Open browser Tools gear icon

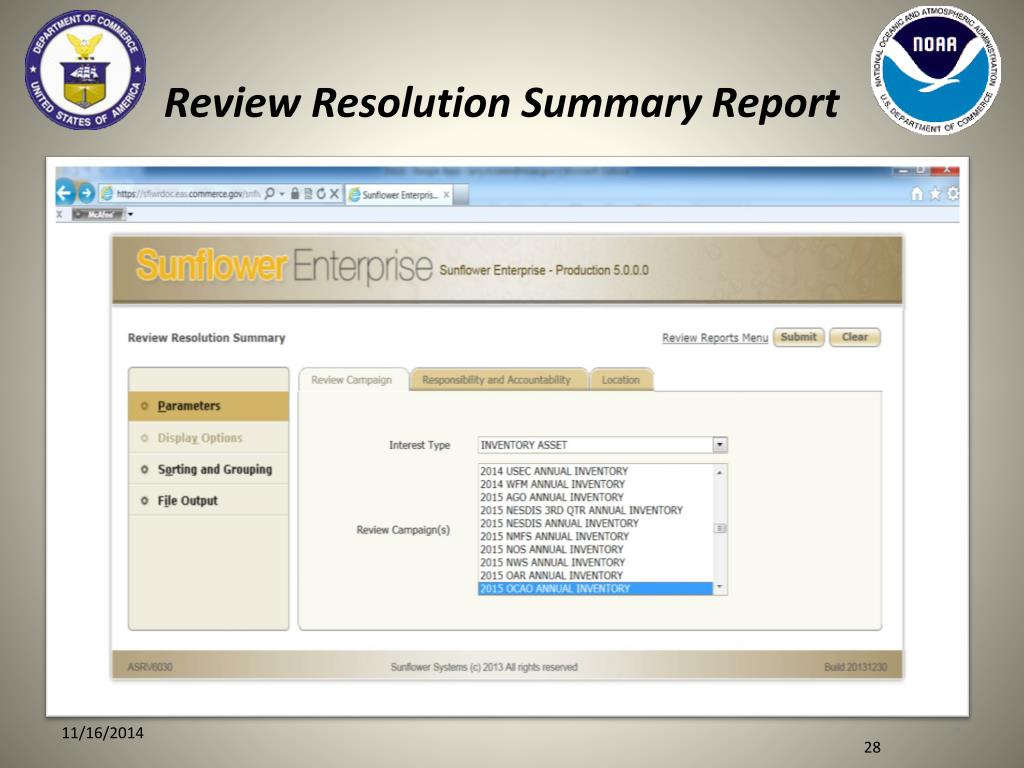[x=953, y=193]
